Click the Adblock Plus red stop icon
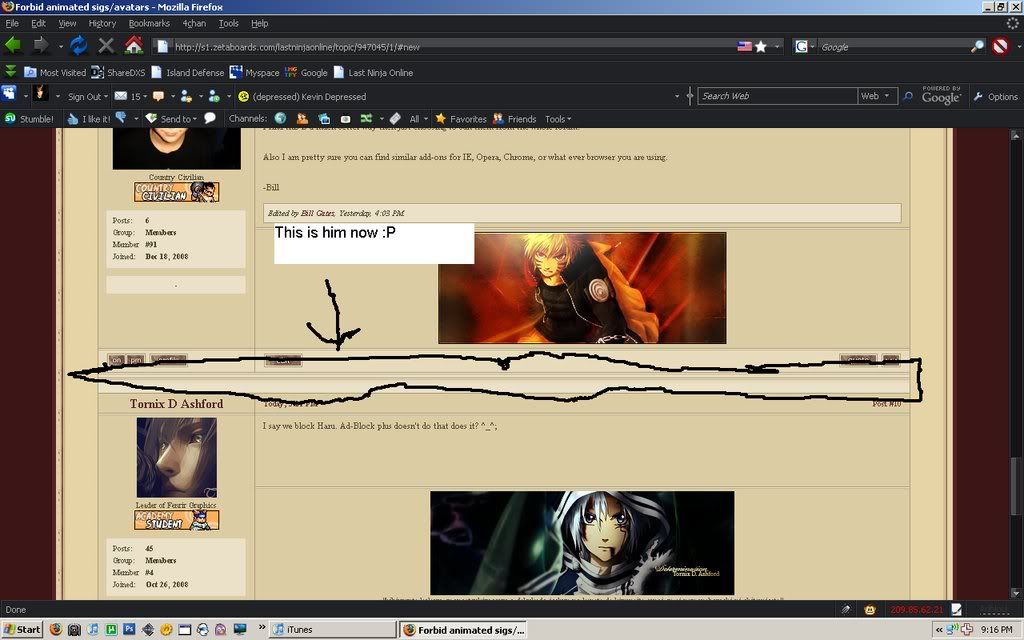The width and height of the screenshot is (1024, 640). tap(1000, 46)
